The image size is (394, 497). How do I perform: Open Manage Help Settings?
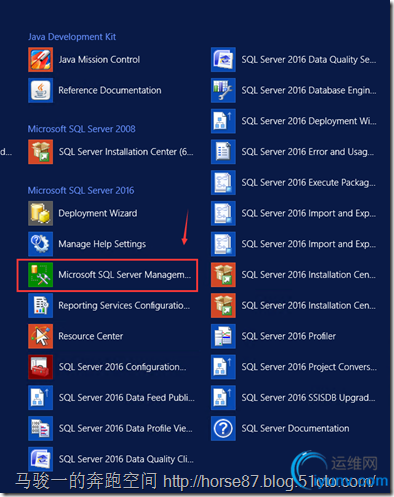(x=87, y=244)
